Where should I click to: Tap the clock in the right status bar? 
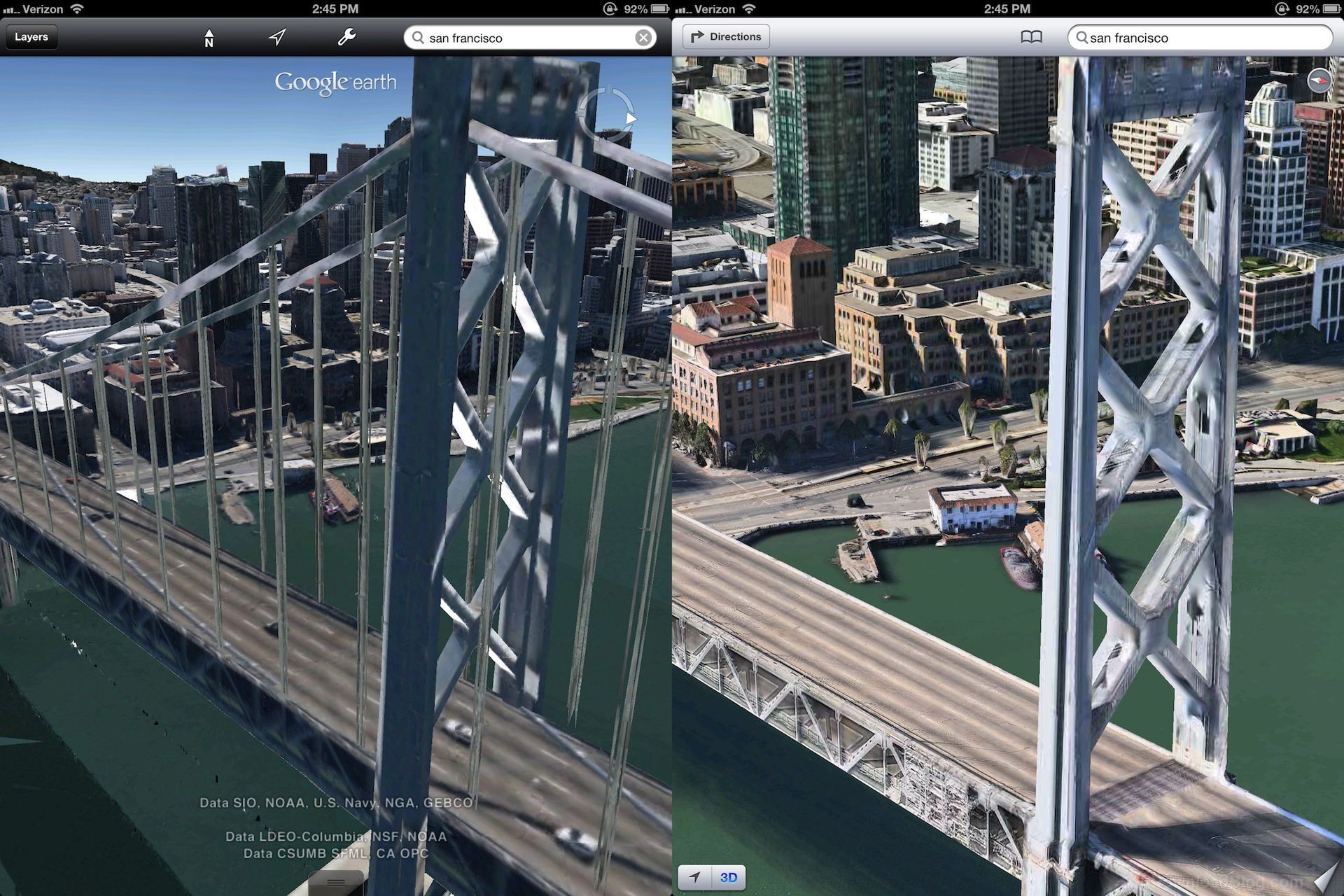coord(1007,9)
